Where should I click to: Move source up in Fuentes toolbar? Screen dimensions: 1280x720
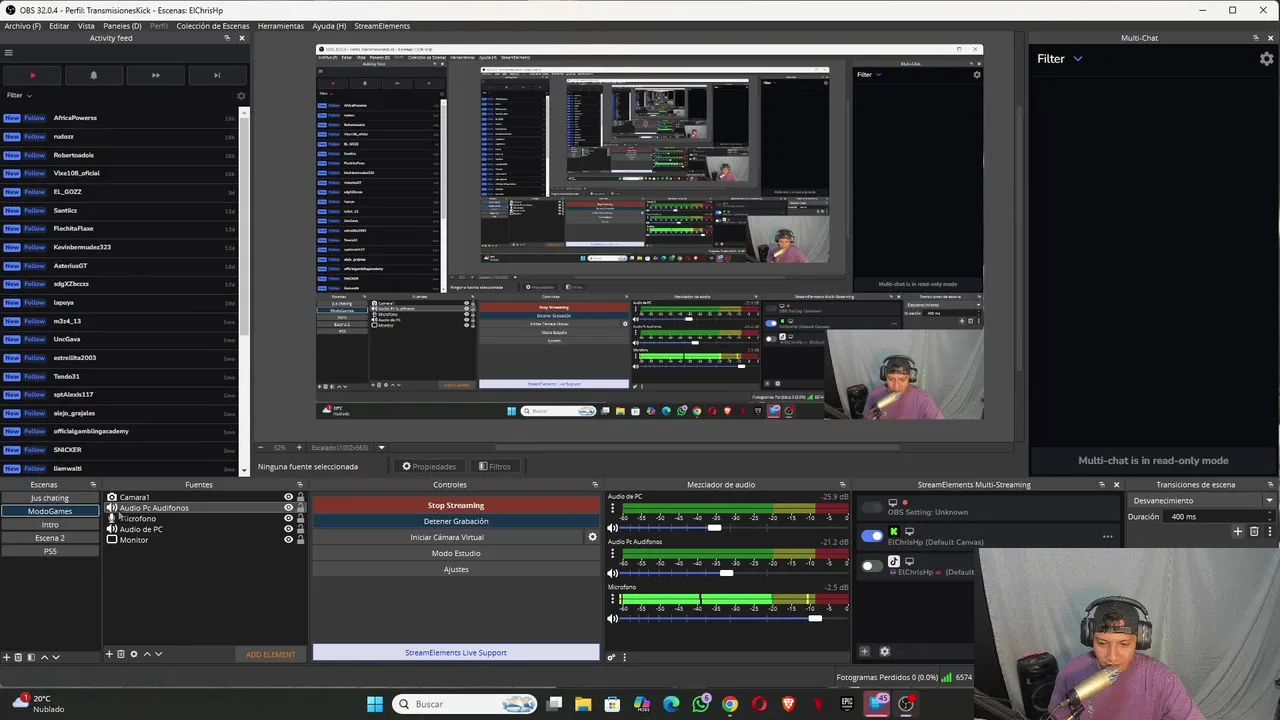point(147,654)
